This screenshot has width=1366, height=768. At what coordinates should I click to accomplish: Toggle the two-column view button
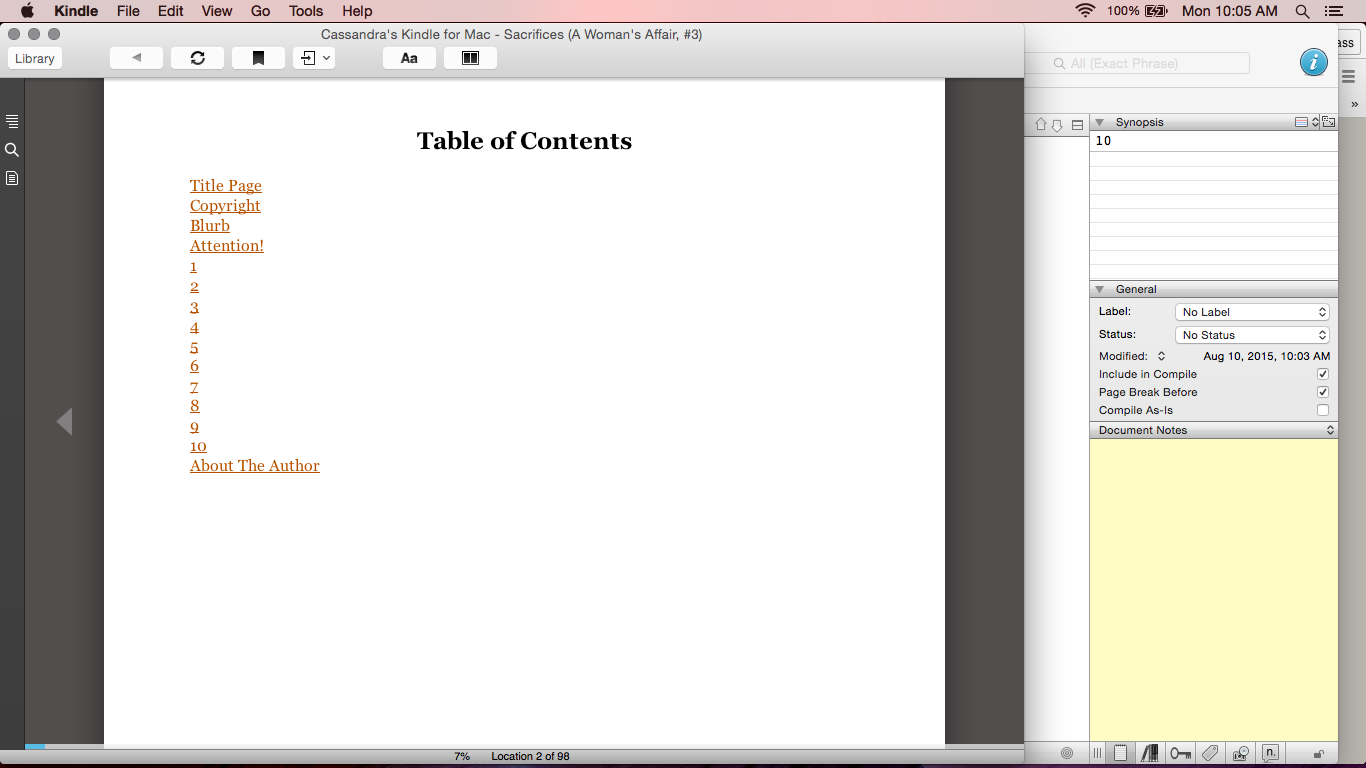pyautogui.click(x=470, y=58)
